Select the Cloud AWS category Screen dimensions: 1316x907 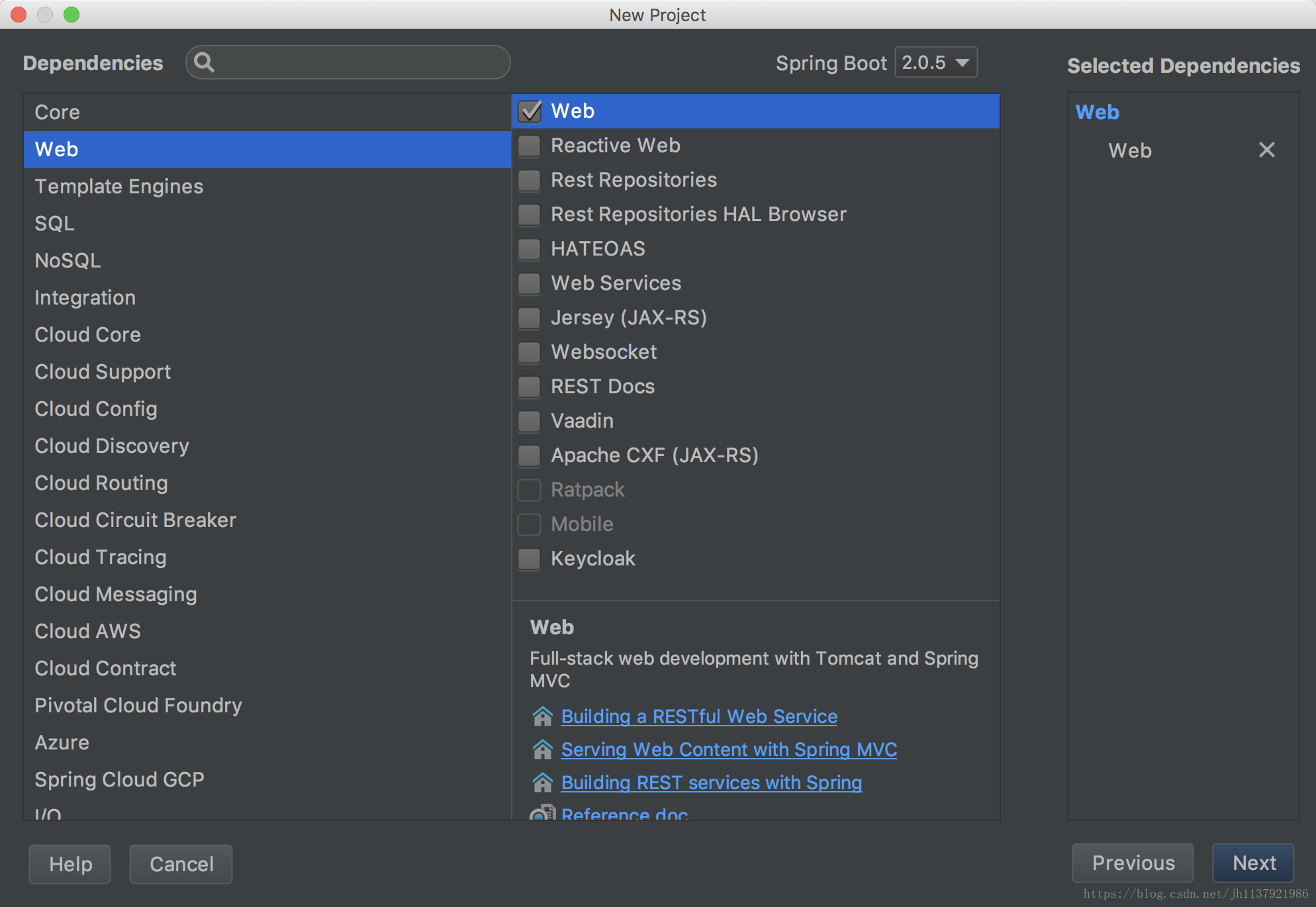[x=267, y=632]
